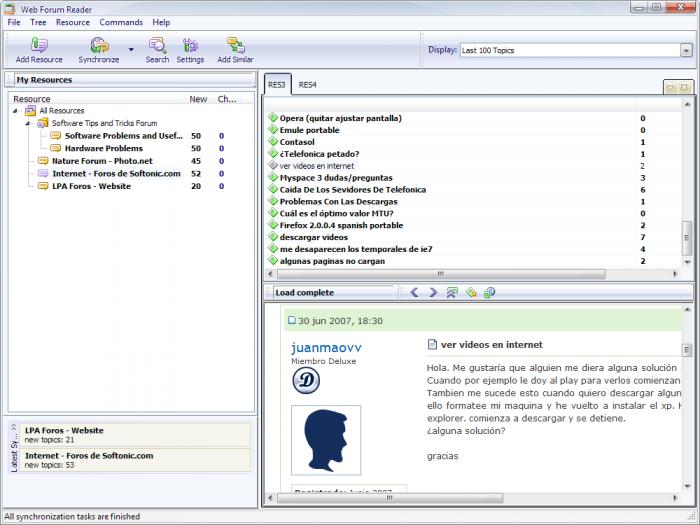Open topic Caida De Los Sevidores De Telefonica
Viewport: 700px width, 525px height.
353,190
